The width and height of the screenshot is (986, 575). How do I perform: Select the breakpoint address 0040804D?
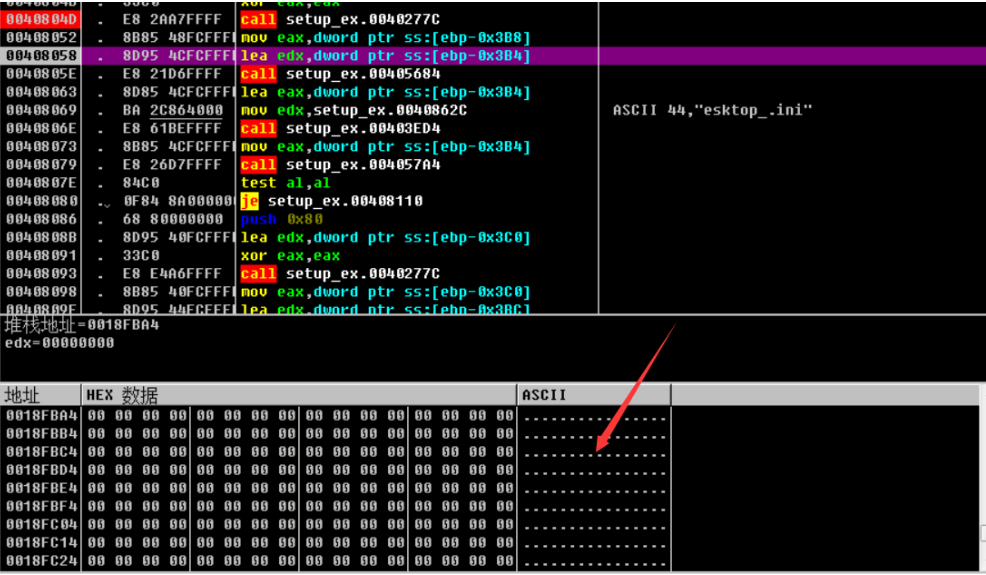click(x=41, y=20)
